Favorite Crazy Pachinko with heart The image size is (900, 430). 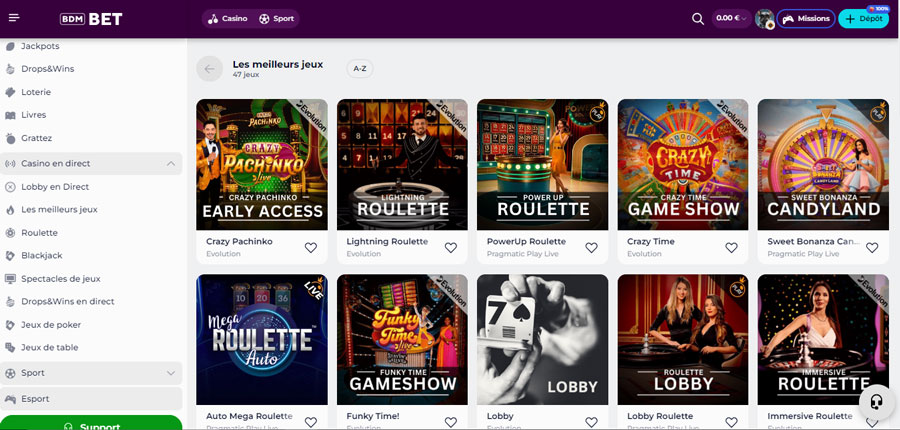pos(311,247)
